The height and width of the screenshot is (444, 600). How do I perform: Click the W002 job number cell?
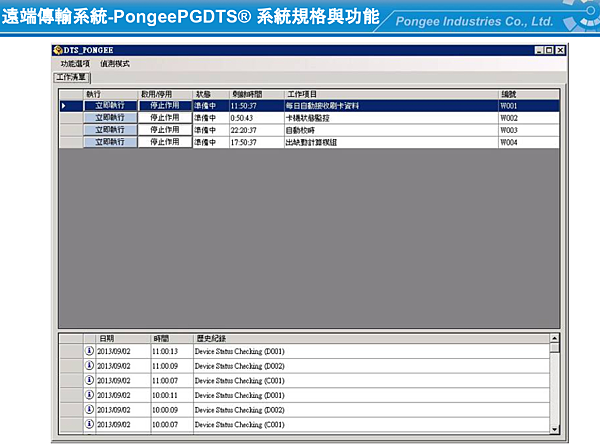[x=529, y=118]
